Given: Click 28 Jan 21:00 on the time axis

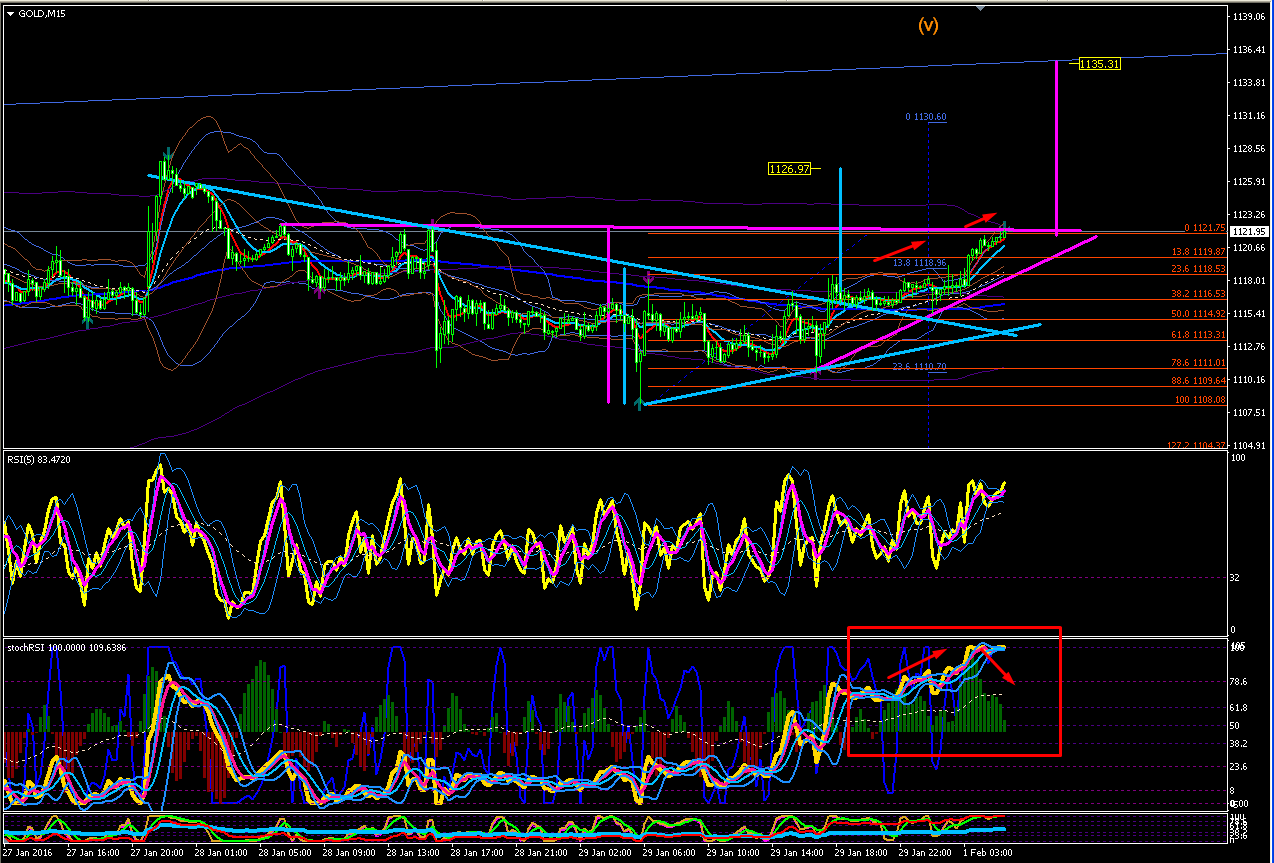Looking at the screenshot, I should click(542, 854).
